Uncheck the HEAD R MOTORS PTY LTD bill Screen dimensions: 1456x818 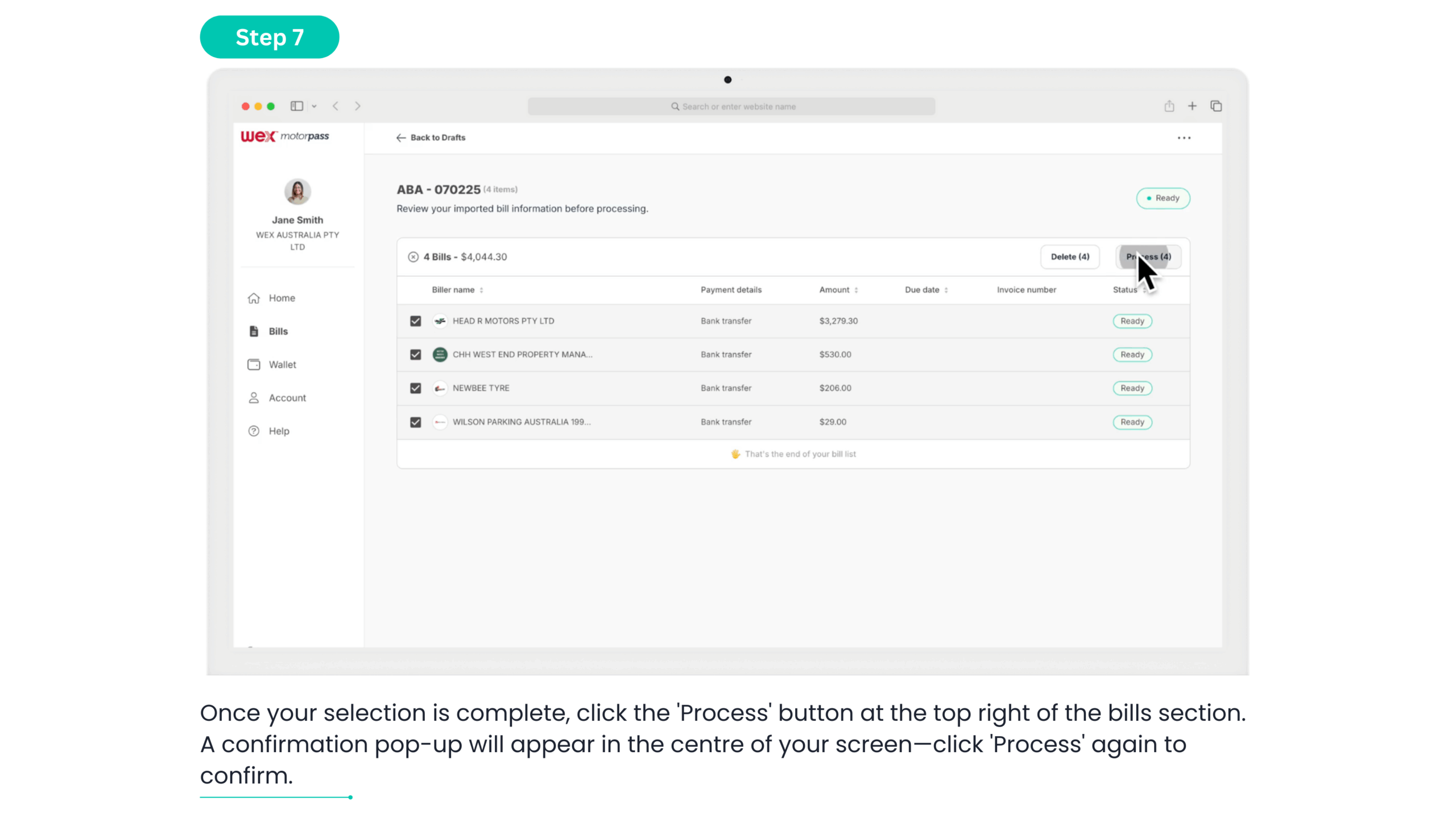416,321
